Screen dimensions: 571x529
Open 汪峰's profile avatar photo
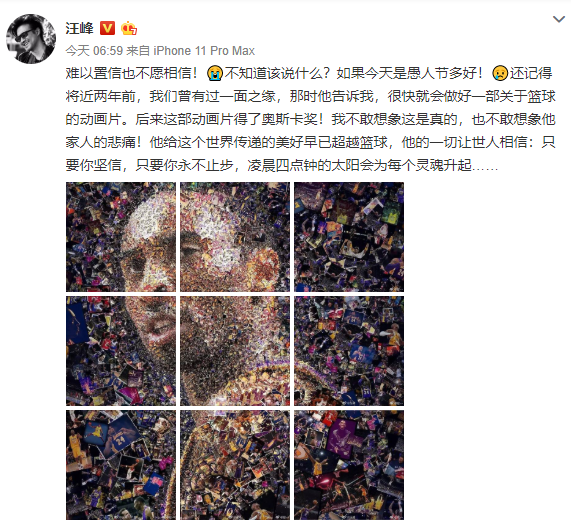pos(31,39)
